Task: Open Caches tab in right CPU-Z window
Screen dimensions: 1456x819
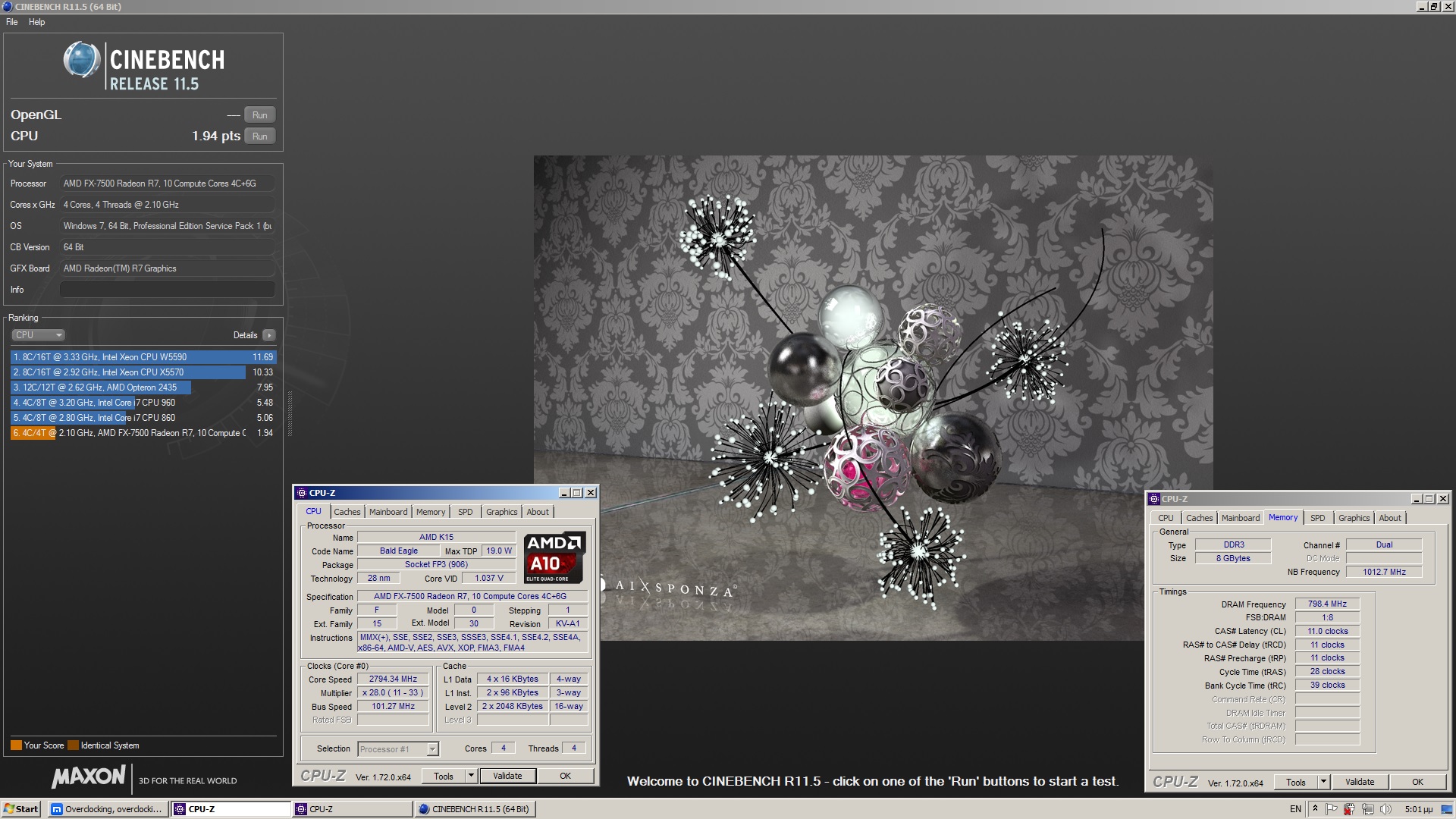Action: tap(1200, 518)
